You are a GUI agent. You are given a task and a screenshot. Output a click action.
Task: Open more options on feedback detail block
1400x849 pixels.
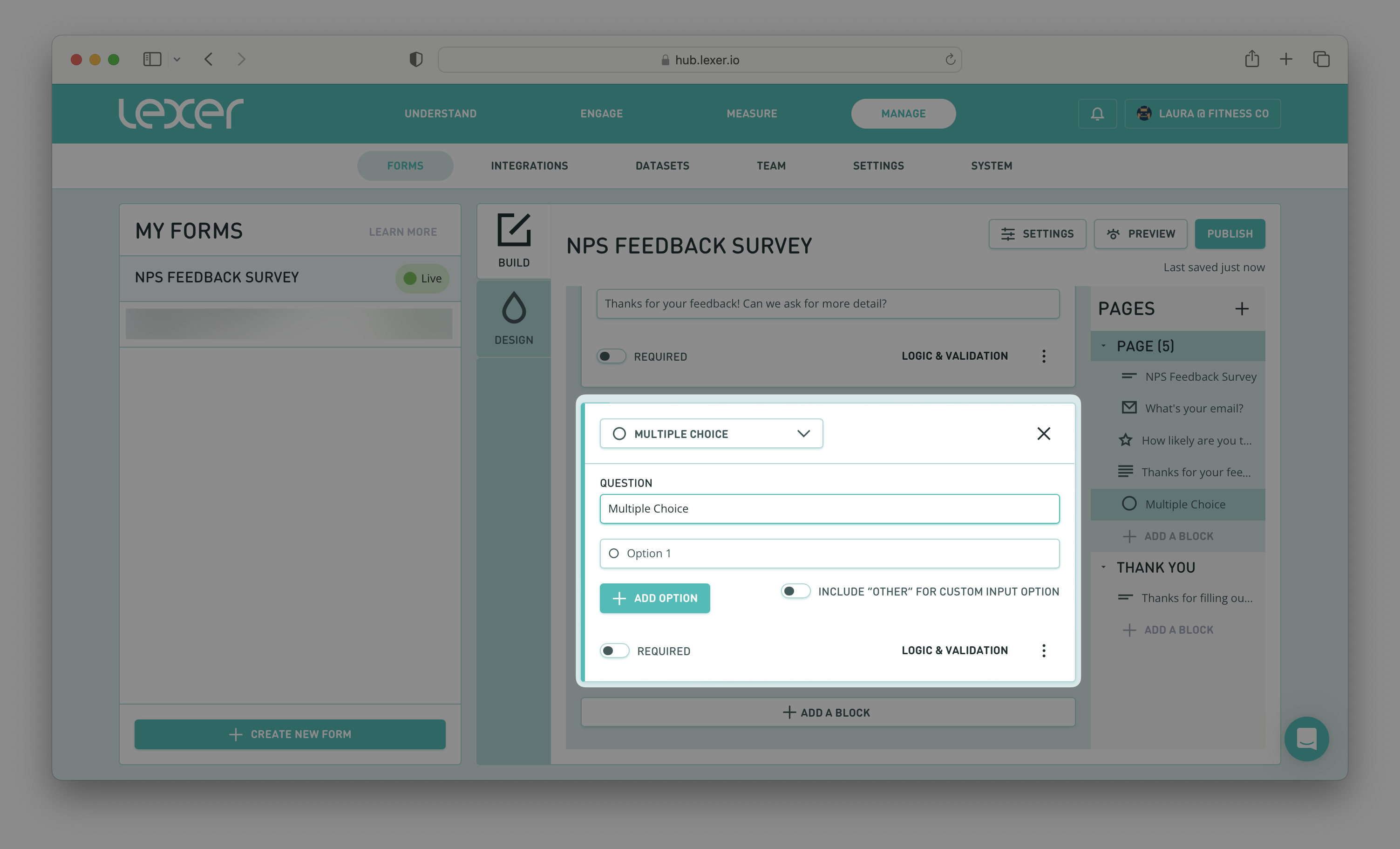point(1043,356)
